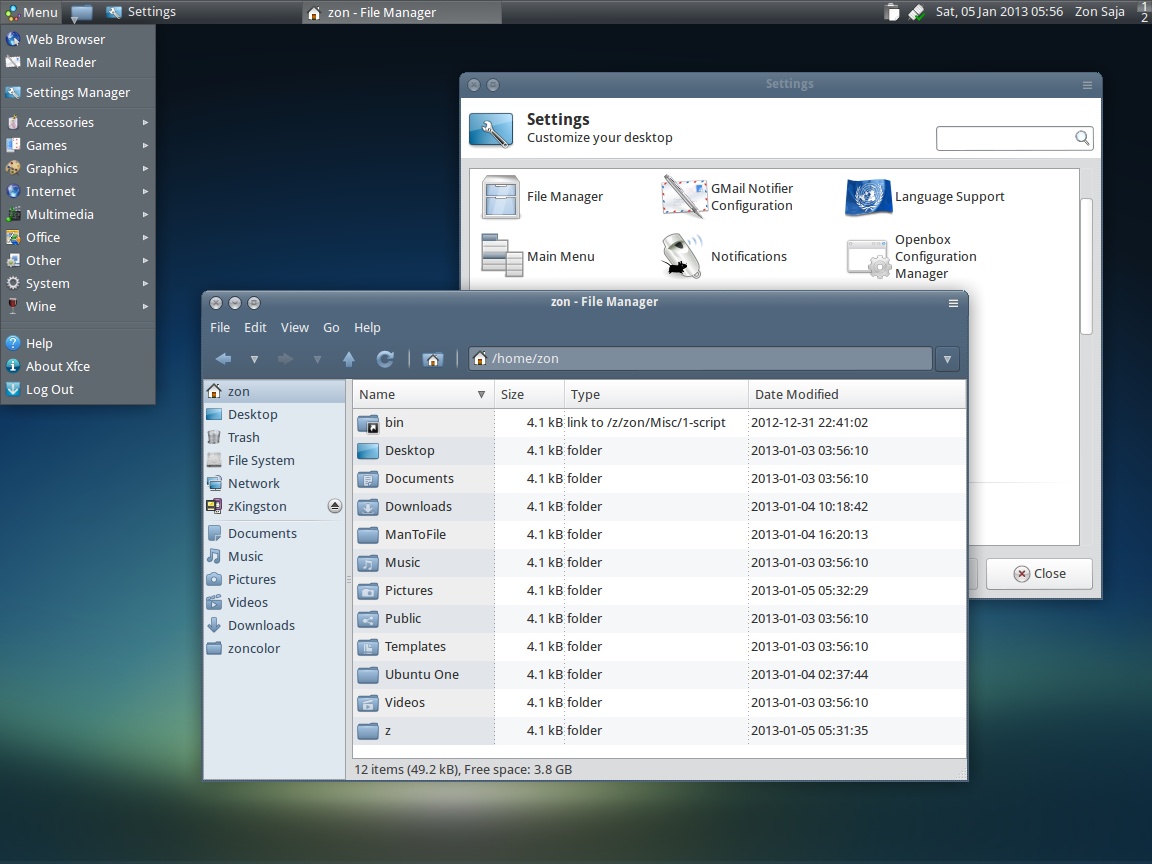Expand the Multimedia submenu in the applications menu
Image resolution: width=1152 pixels, height=864 pixels.
coord(60,214)
